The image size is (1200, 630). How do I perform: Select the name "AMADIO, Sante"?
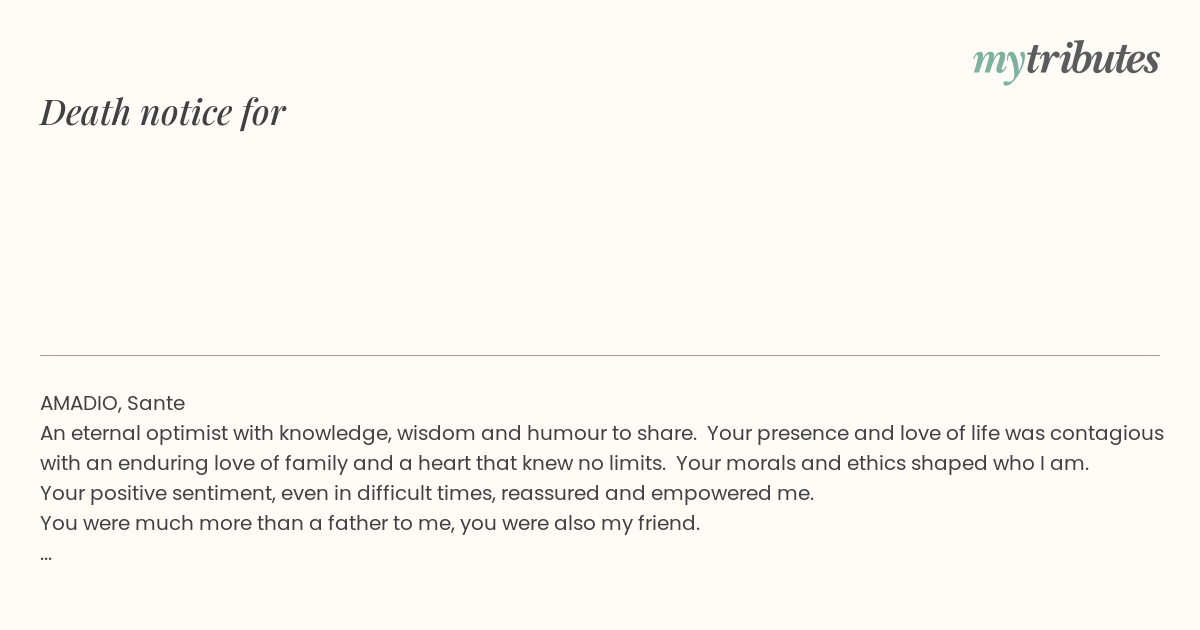coord(112,404)
